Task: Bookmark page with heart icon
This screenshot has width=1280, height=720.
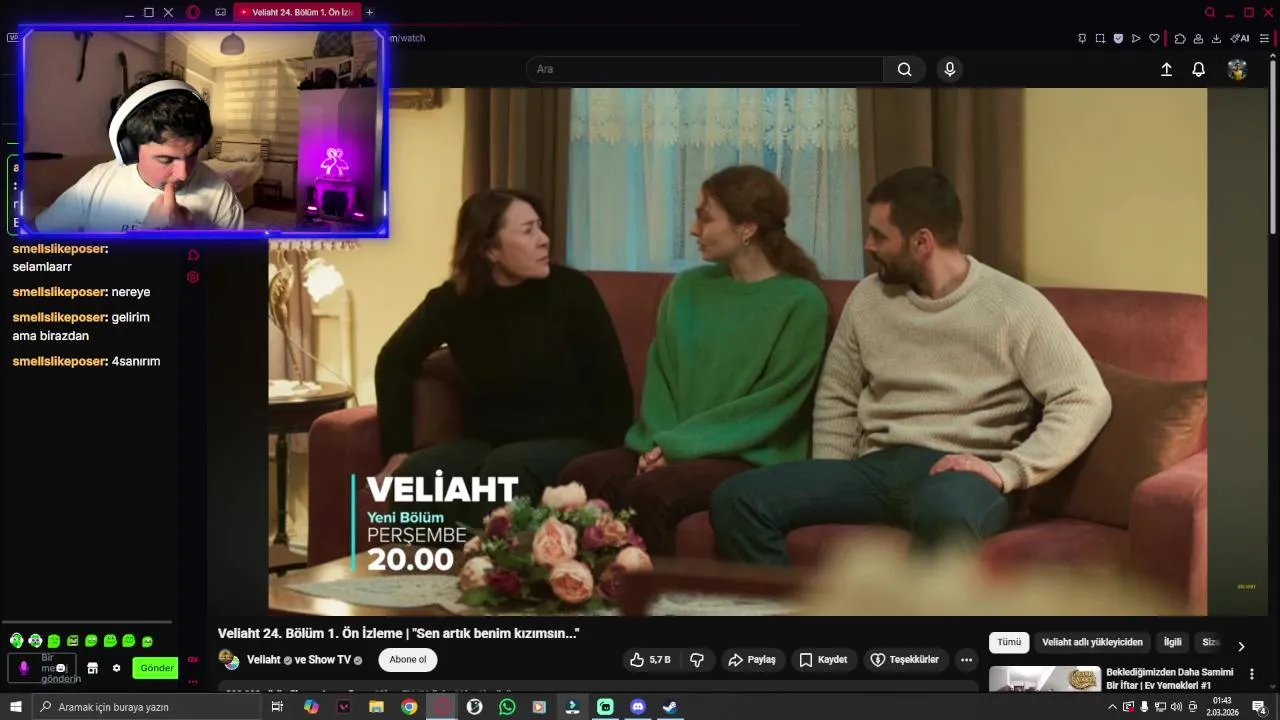Action: 1154,38
